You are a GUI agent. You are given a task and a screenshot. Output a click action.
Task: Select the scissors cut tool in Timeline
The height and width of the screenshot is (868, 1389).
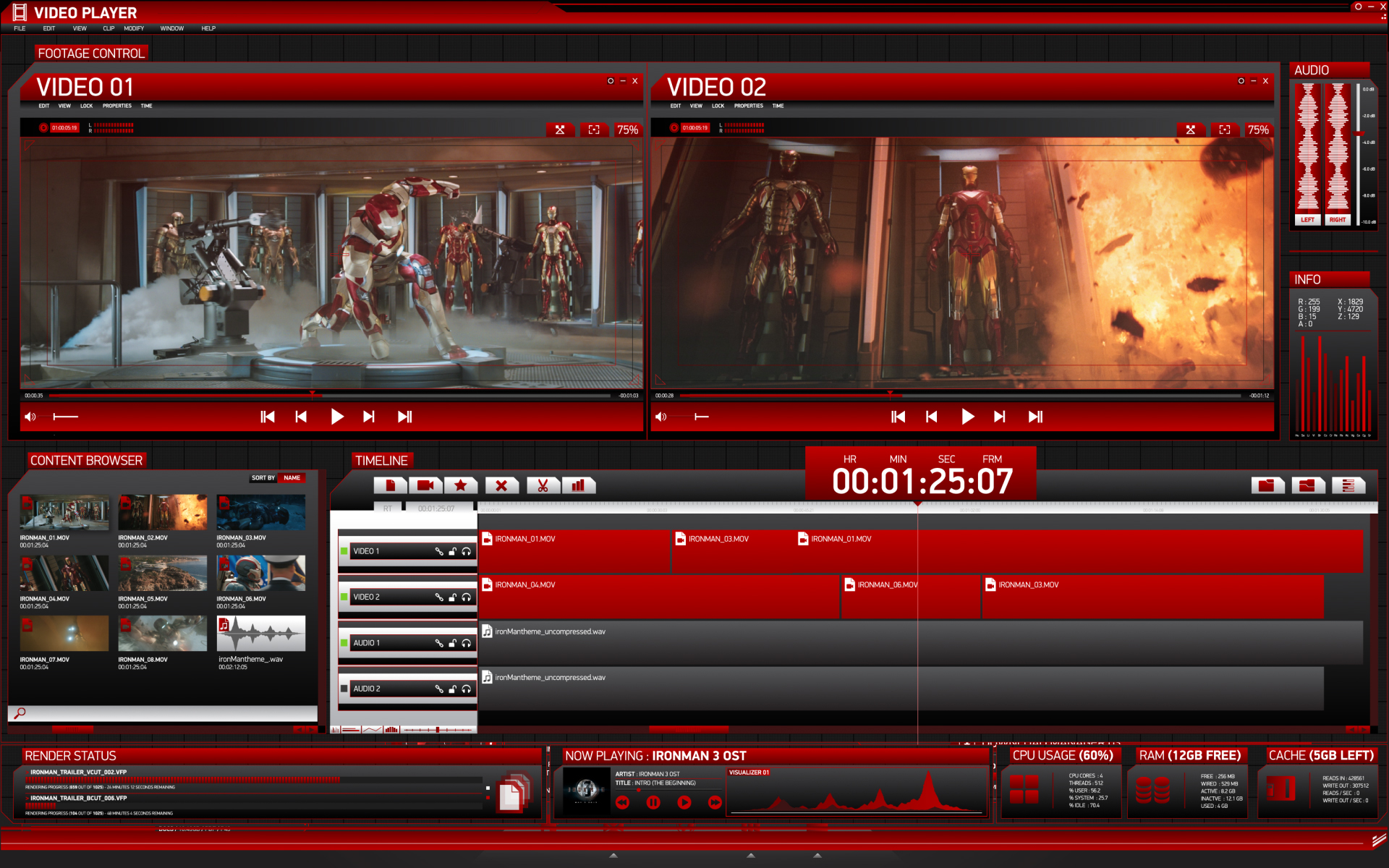[x=543, y=485]
